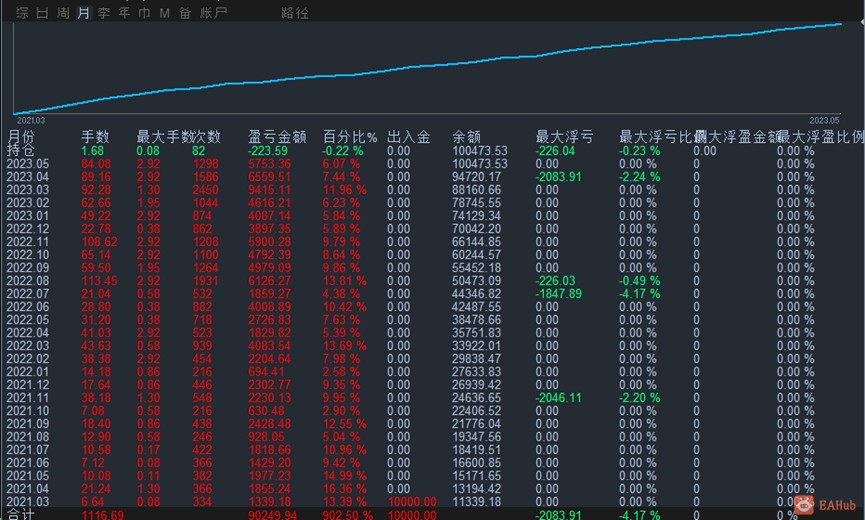Open the 路径 path tab
The image size is (865, 520).
click(295, 13)
